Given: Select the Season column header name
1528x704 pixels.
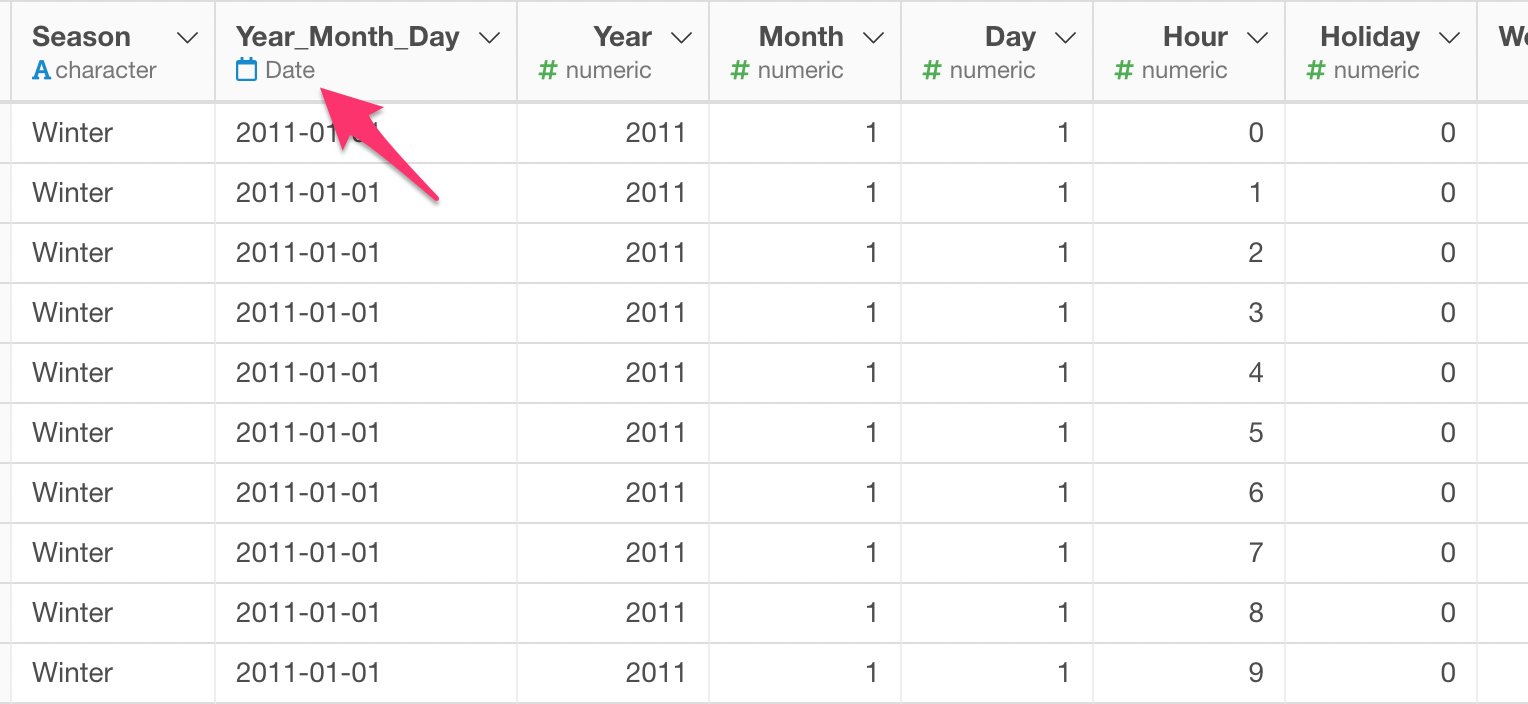Looking at the screenshot, I should (x=81, y=37).
